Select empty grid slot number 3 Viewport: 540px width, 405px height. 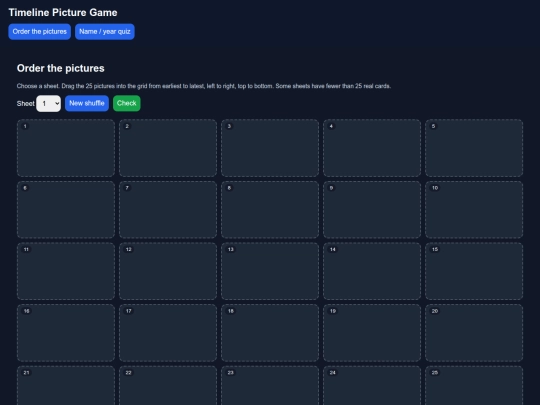pos(270,148)
